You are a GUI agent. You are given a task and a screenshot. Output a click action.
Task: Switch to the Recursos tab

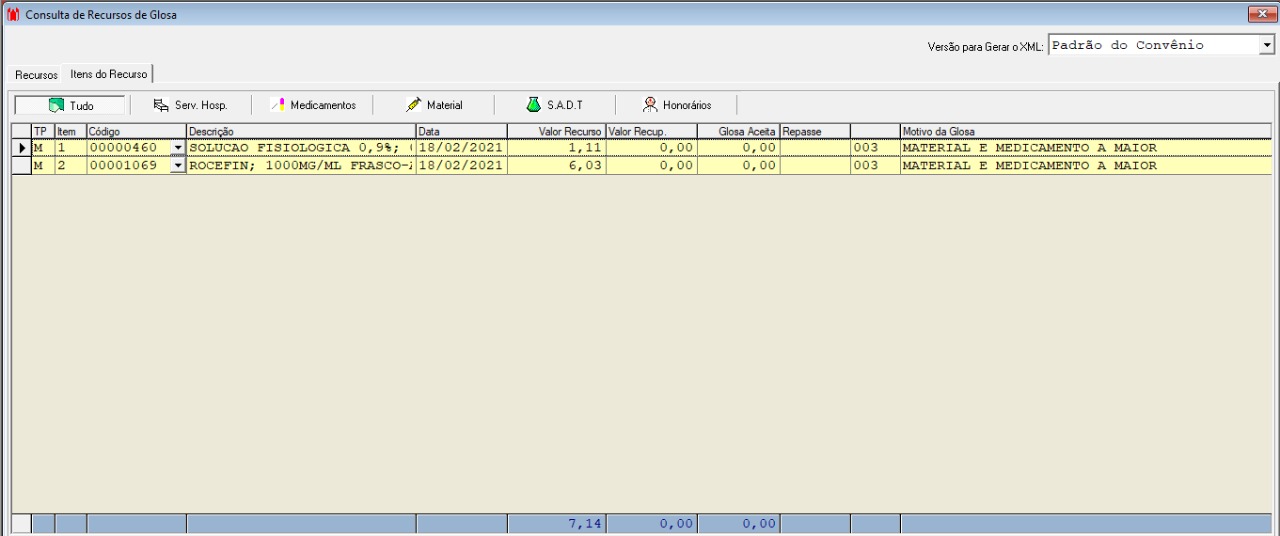click(x=36, y=75)
